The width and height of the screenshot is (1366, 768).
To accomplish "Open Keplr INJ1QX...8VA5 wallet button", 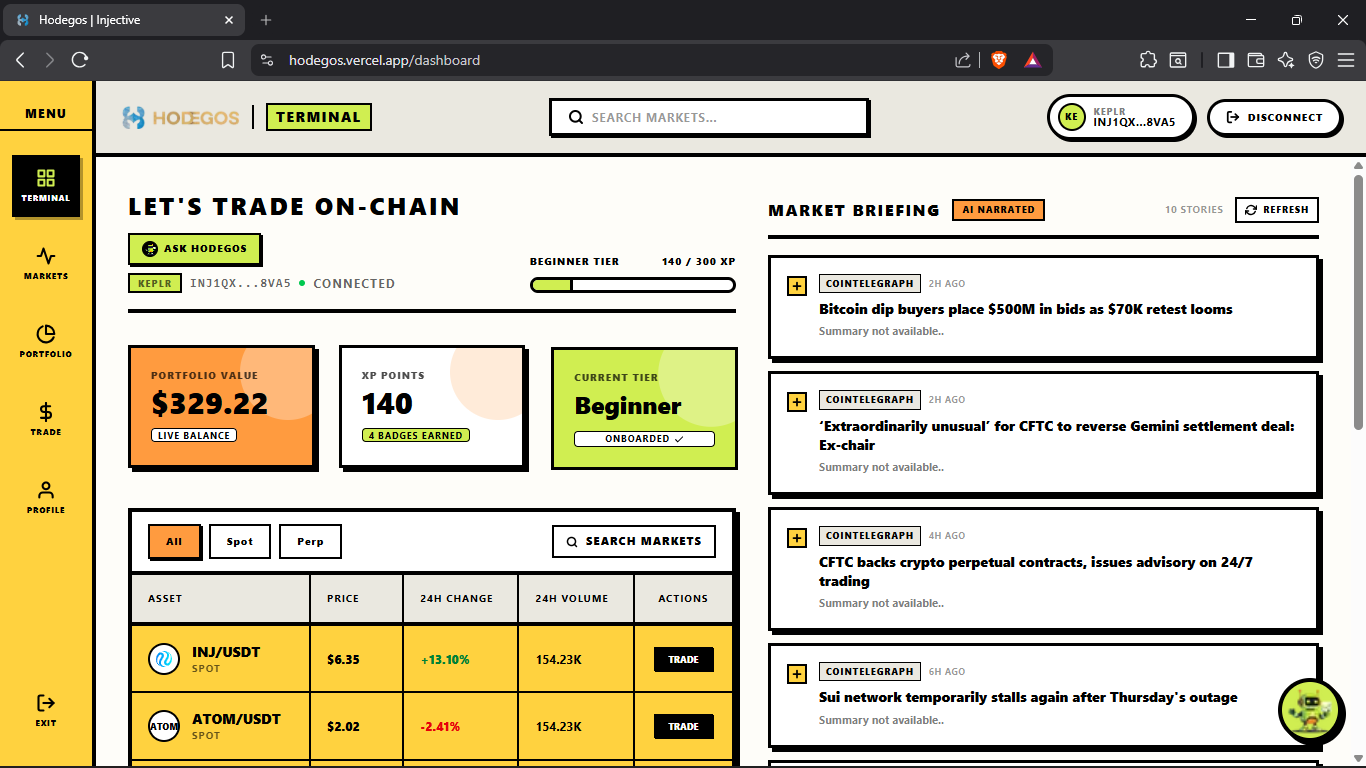I will coord(1121,117).
